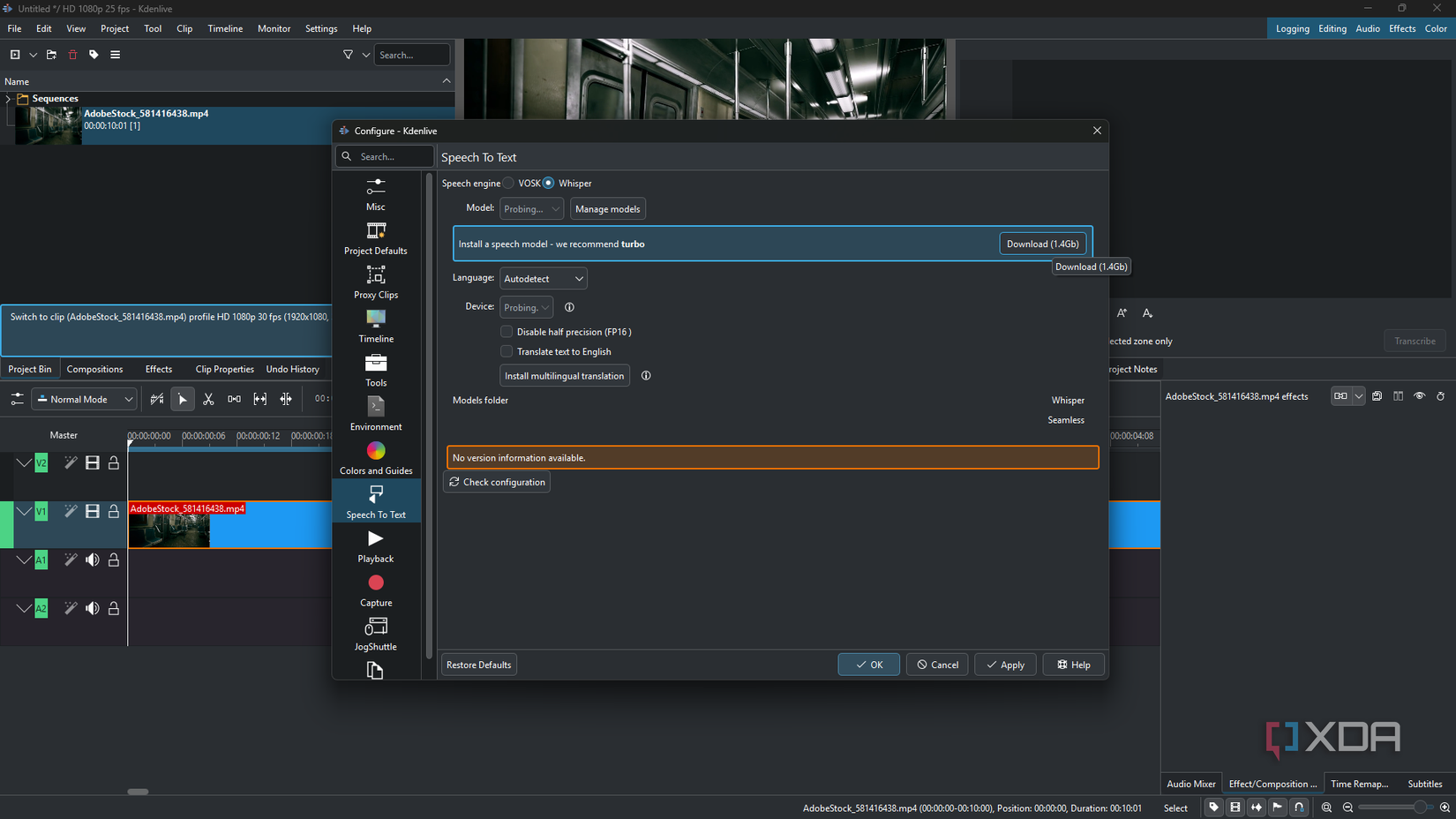Click Restore Defaults button

click(x=478, y=665)
